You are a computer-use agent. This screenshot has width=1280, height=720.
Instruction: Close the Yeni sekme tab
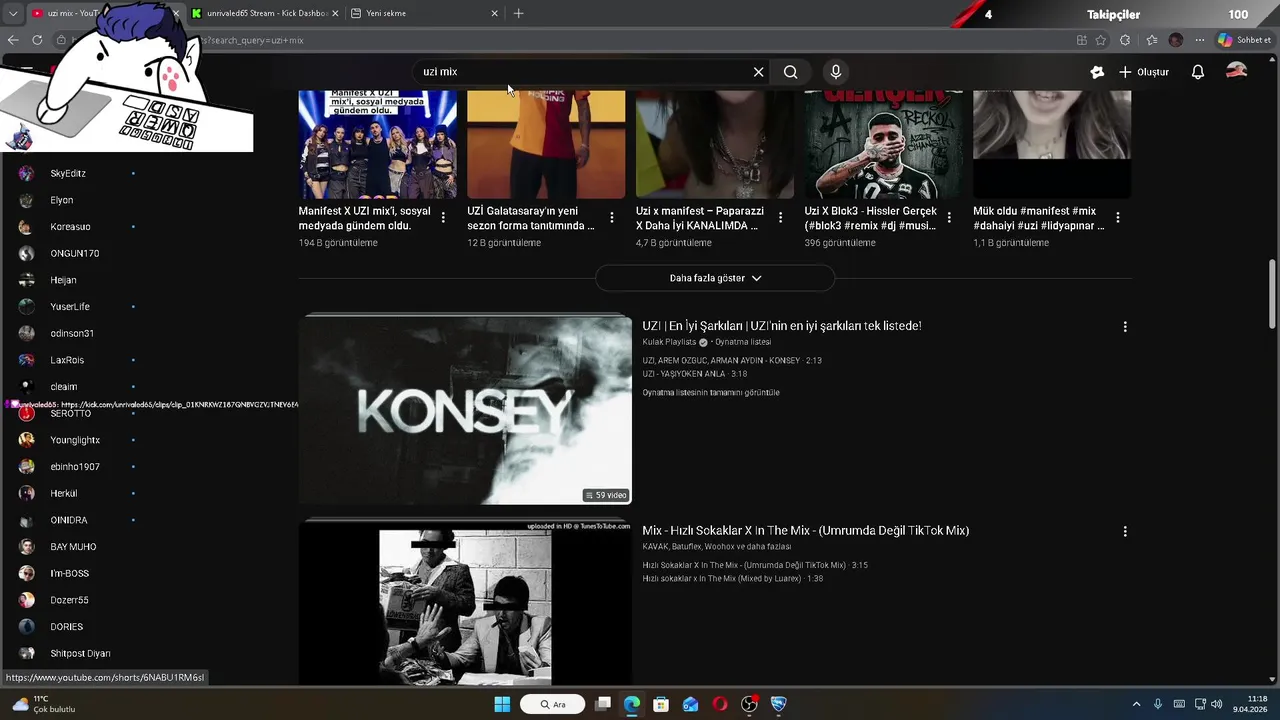click(x=494, y=13)
